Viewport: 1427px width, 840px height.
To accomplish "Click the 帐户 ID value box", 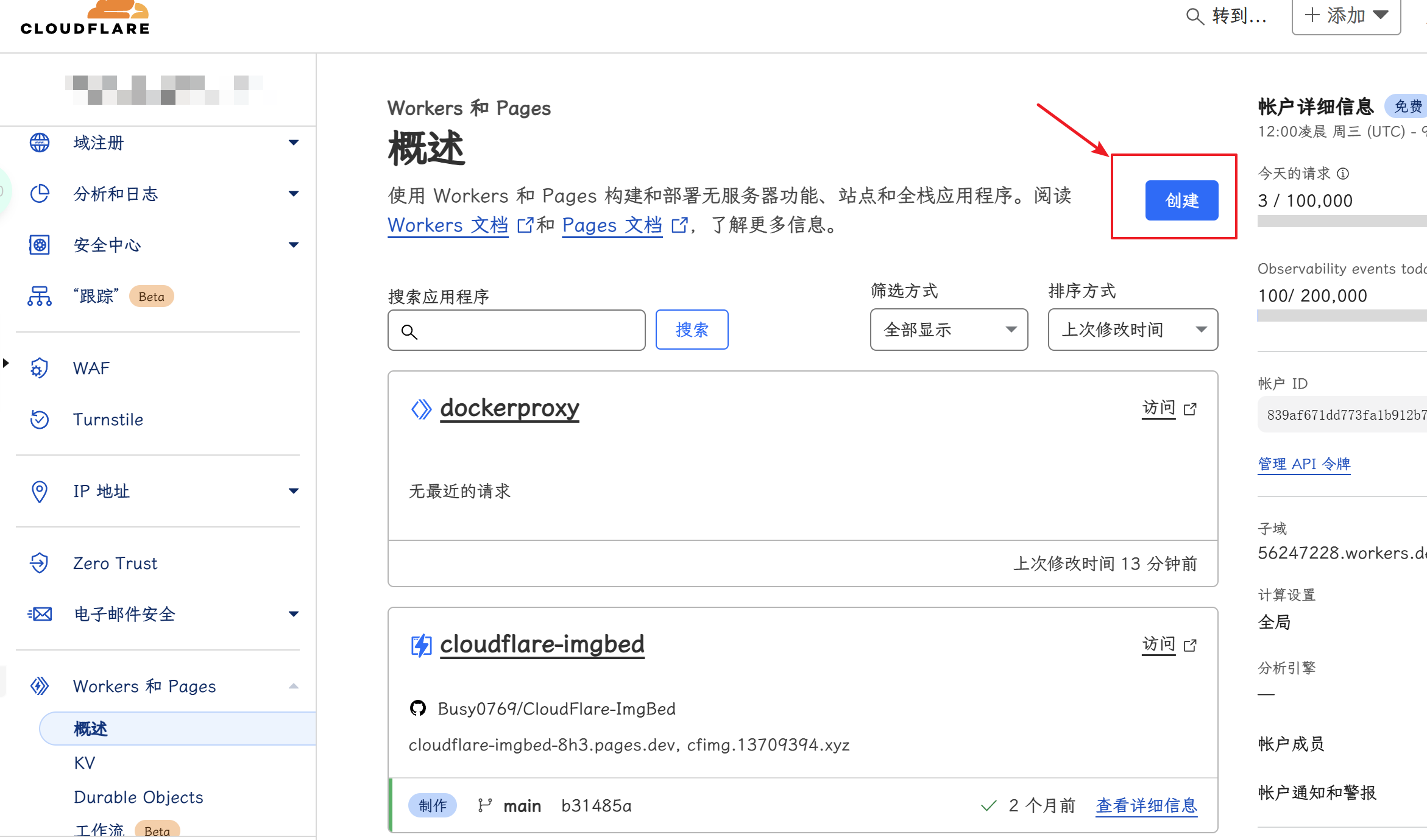I will coord(1342,415).
